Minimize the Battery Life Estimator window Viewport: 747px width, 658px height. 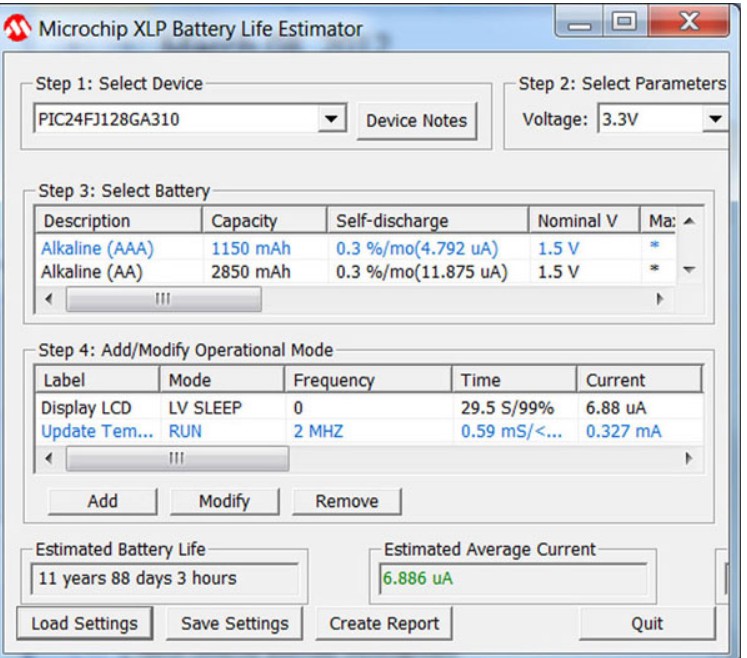coord(578,22)
